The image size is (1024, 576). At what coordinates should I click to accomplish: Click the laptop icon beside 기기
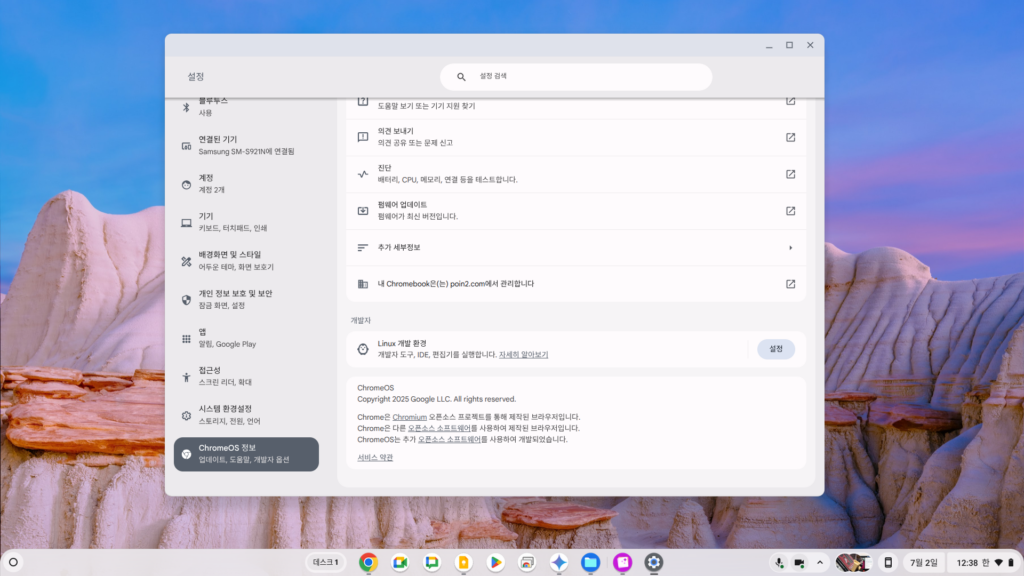pos(186,223)
